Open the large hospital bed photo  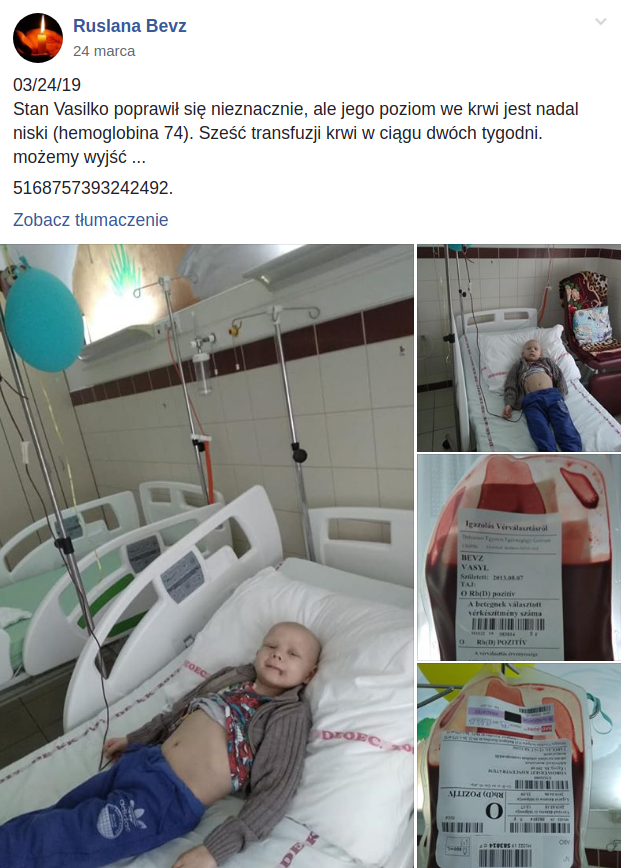tap(206, 556)
